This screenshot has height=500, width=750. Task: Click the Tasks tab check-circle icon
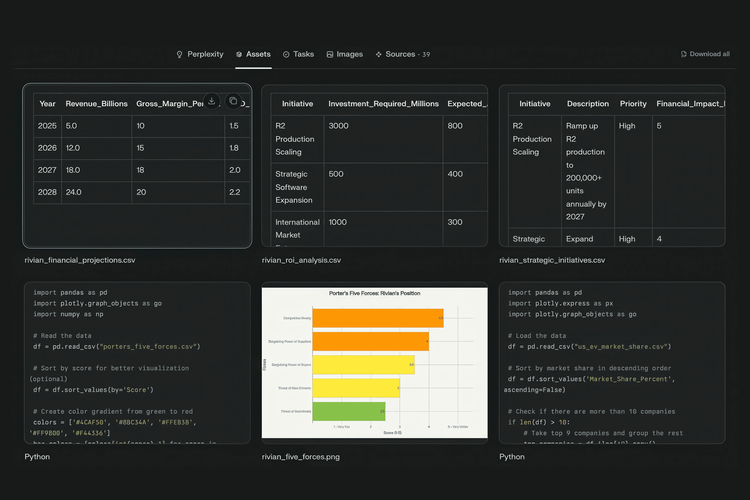pos(286,55)
